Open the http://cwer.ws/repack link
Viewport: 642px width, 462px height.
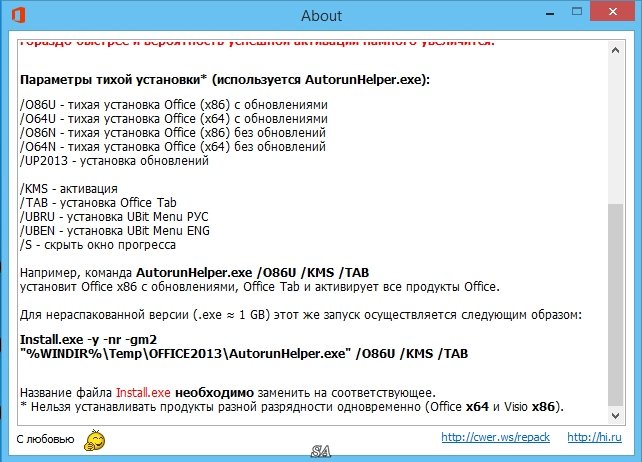coord(495,437)
